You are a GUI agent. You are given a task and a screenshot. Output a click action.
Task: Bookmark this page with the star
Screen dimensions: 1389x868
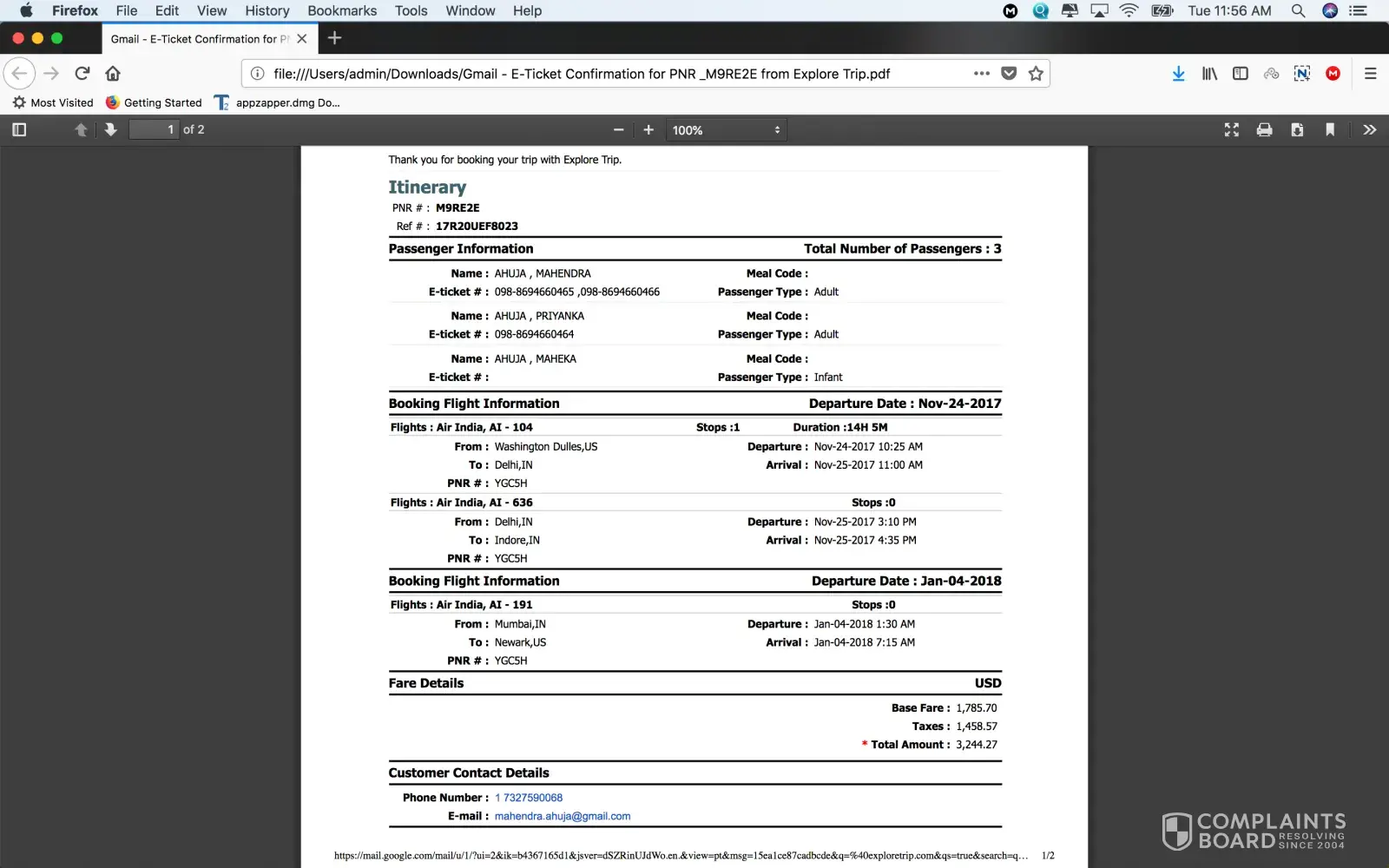1036,74
